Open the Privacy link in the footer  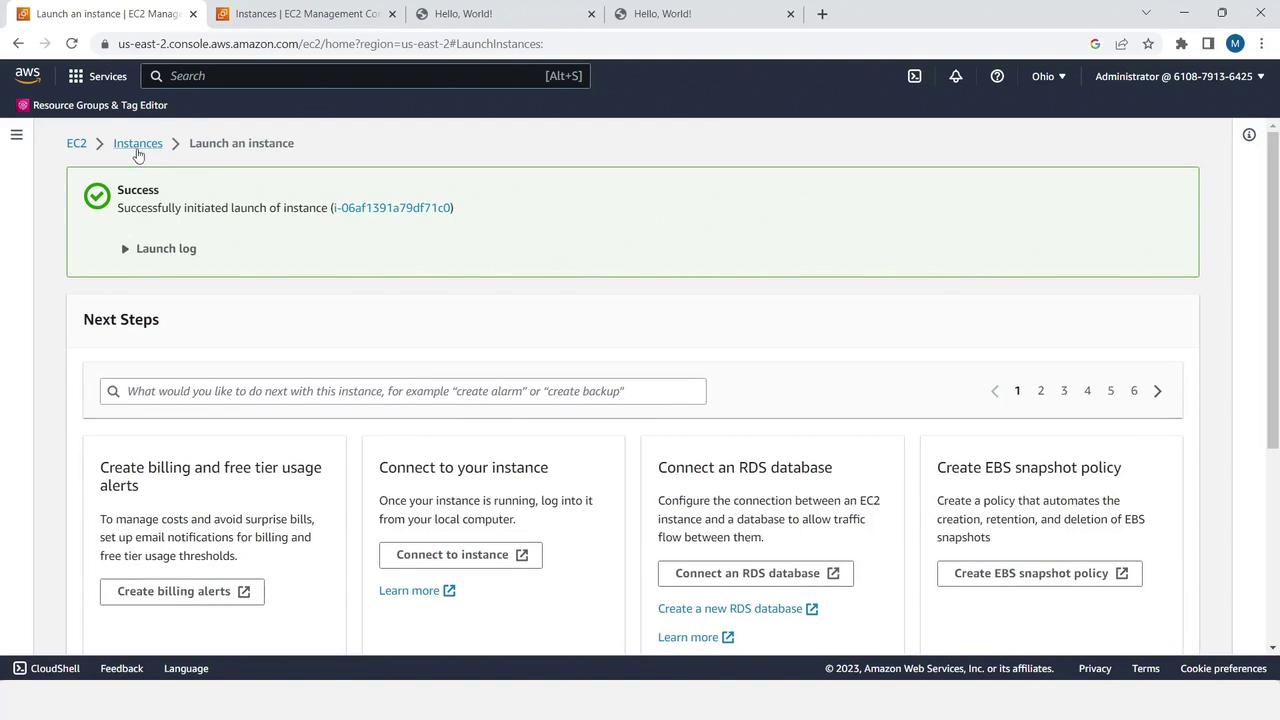click(x=1095, y=668)
